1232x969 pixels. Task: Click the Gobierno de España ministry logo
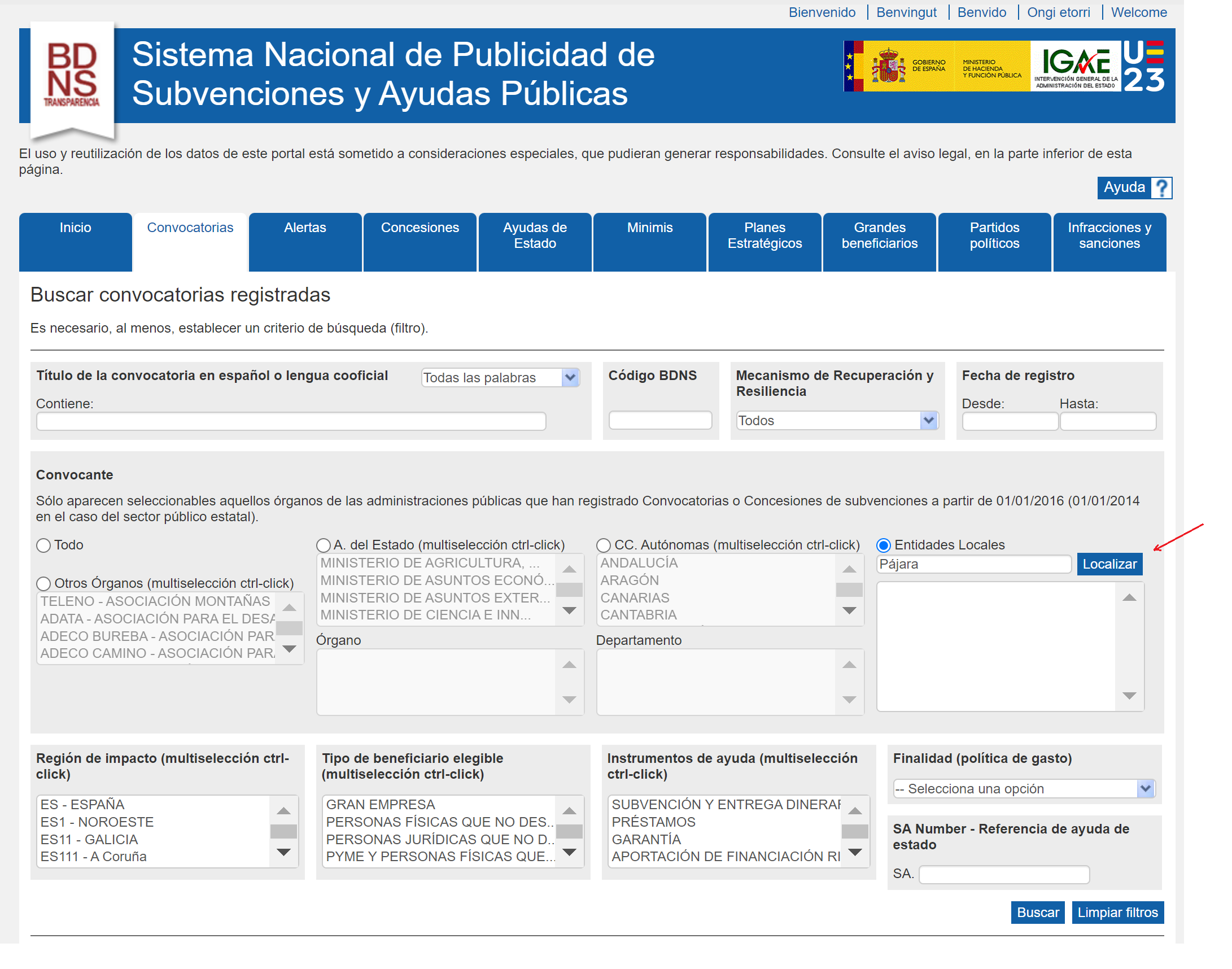pyautogui.click(x=936, y=66)
